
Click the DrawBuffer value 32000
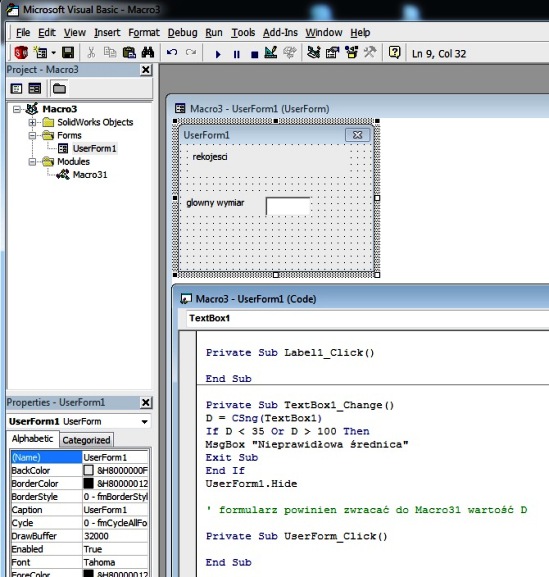click(x=116, y=536)
